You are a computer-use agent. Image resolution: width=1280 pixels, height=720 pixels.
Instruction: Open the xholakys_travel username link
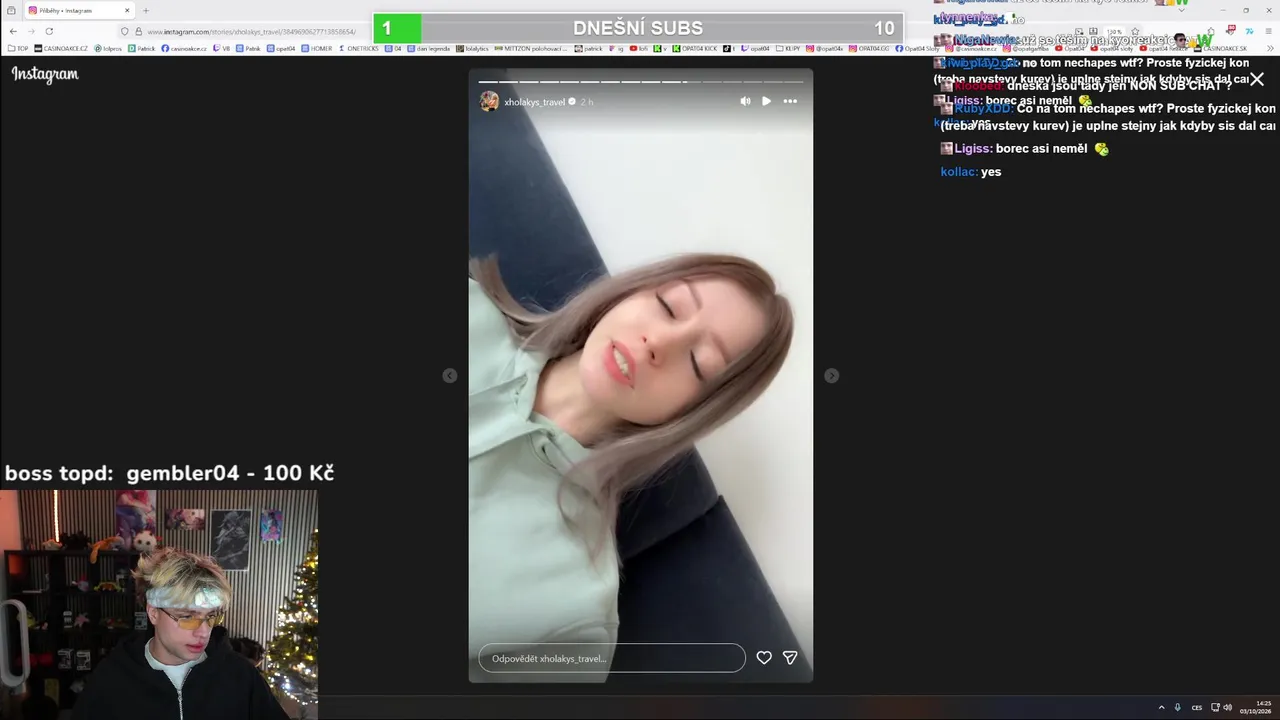pos(535,102)
